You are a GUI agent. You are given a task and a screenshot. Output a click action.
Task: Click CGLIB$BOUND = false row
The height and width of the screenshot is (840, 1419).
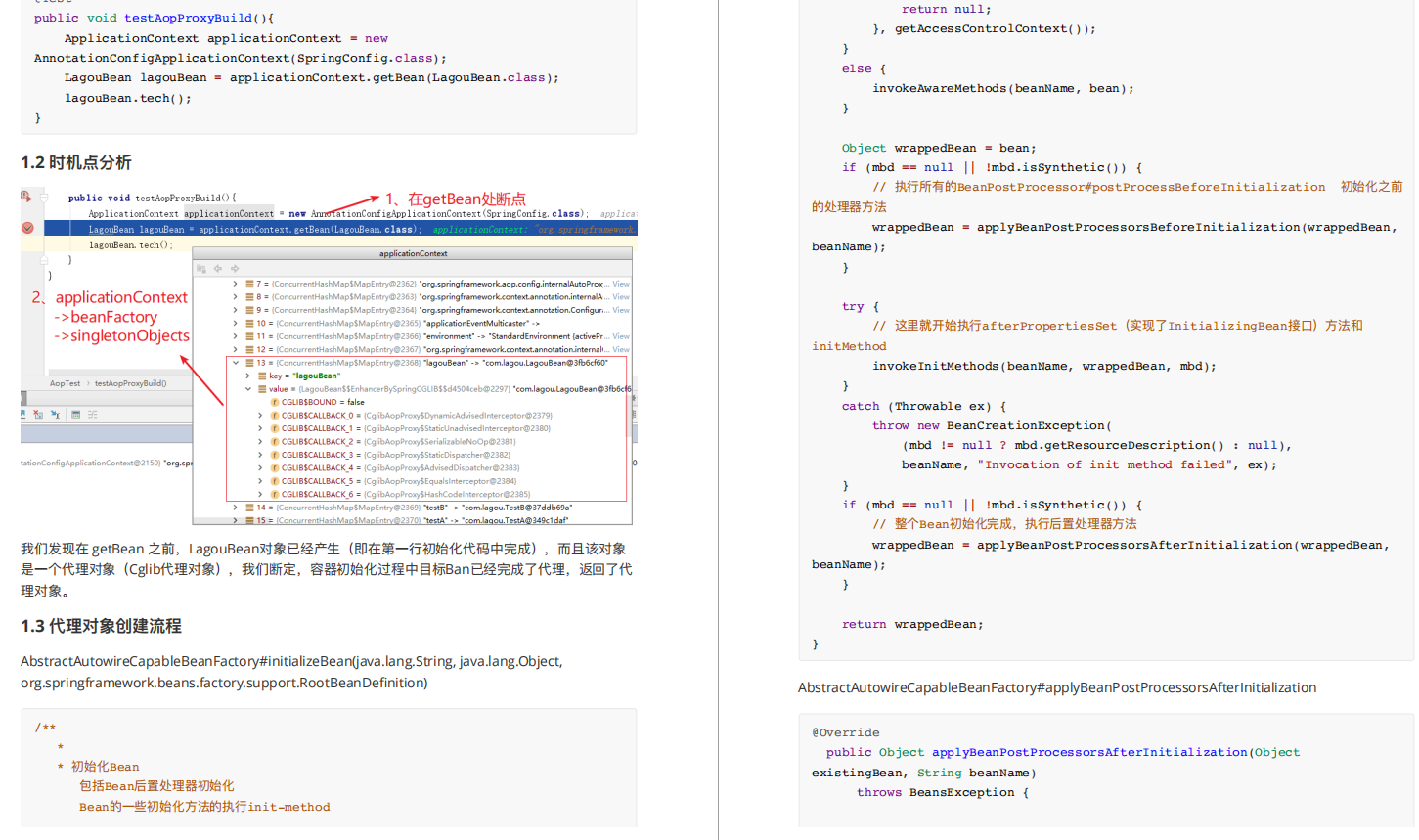point(323,402)
